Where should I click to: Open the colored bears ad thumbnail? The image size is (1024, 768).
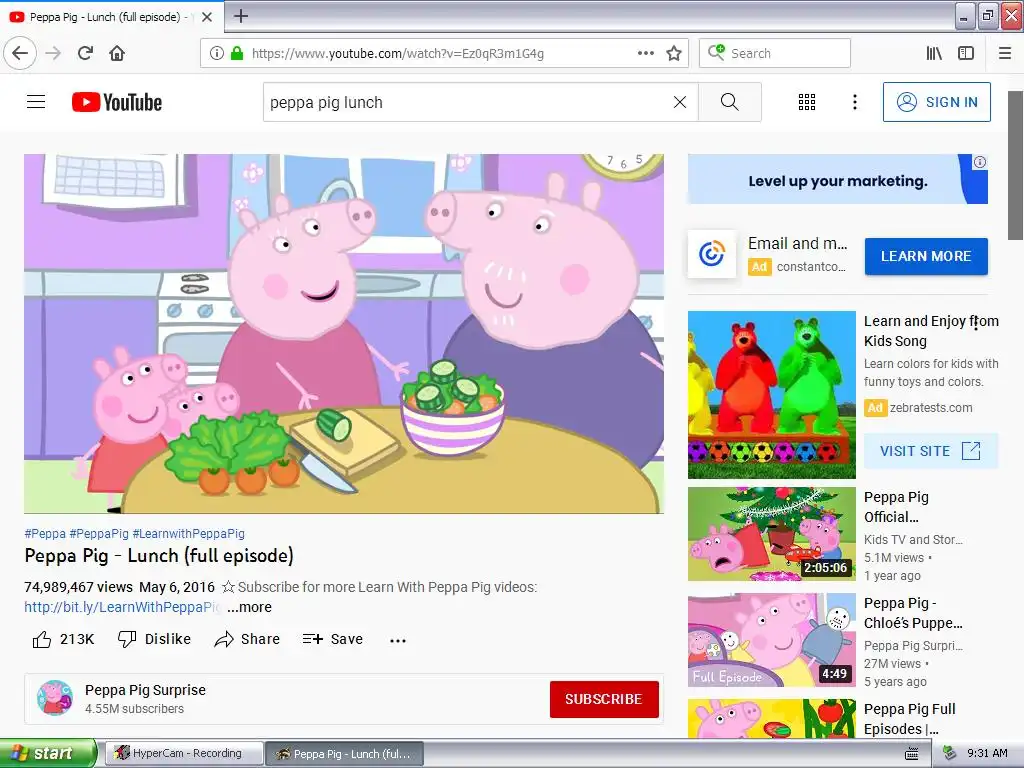[x=771, y=394]
